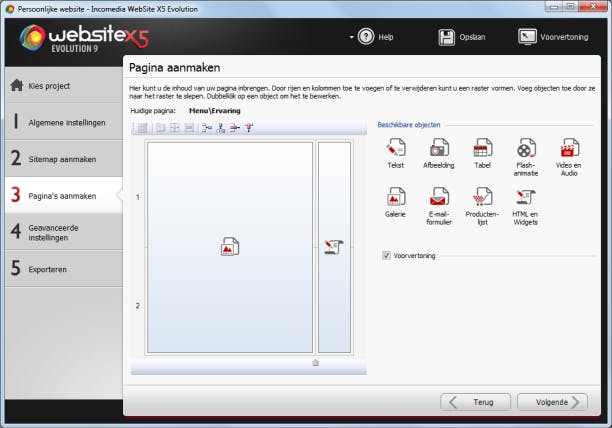Select the Tekst object
The width and height of the screenshot is (612, 428).
click(x=395, y=153)
